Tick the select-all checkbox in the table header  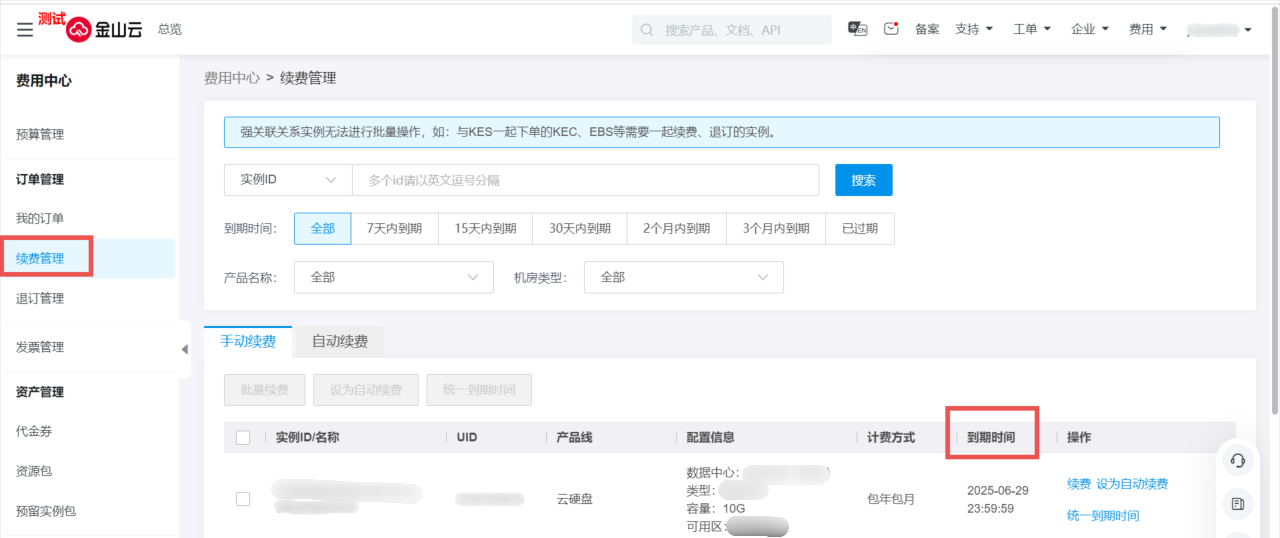(x=243, y=437)
